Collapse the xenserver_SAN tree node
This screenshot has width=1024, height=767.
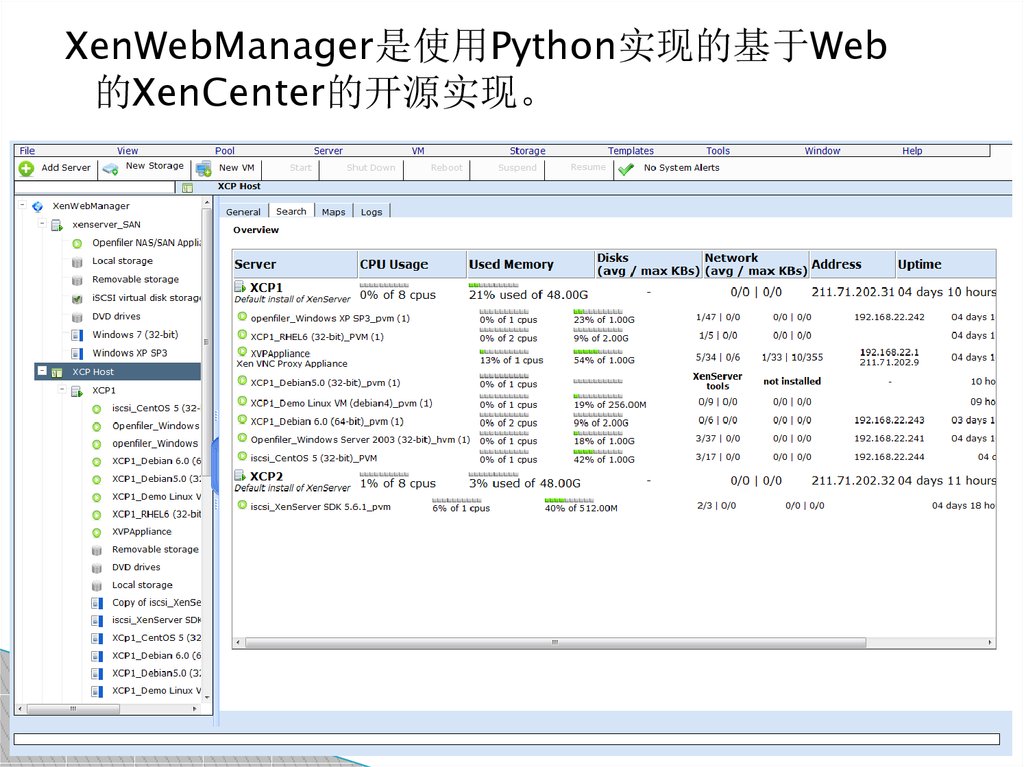pyautogui.click(x=43, y=225)
